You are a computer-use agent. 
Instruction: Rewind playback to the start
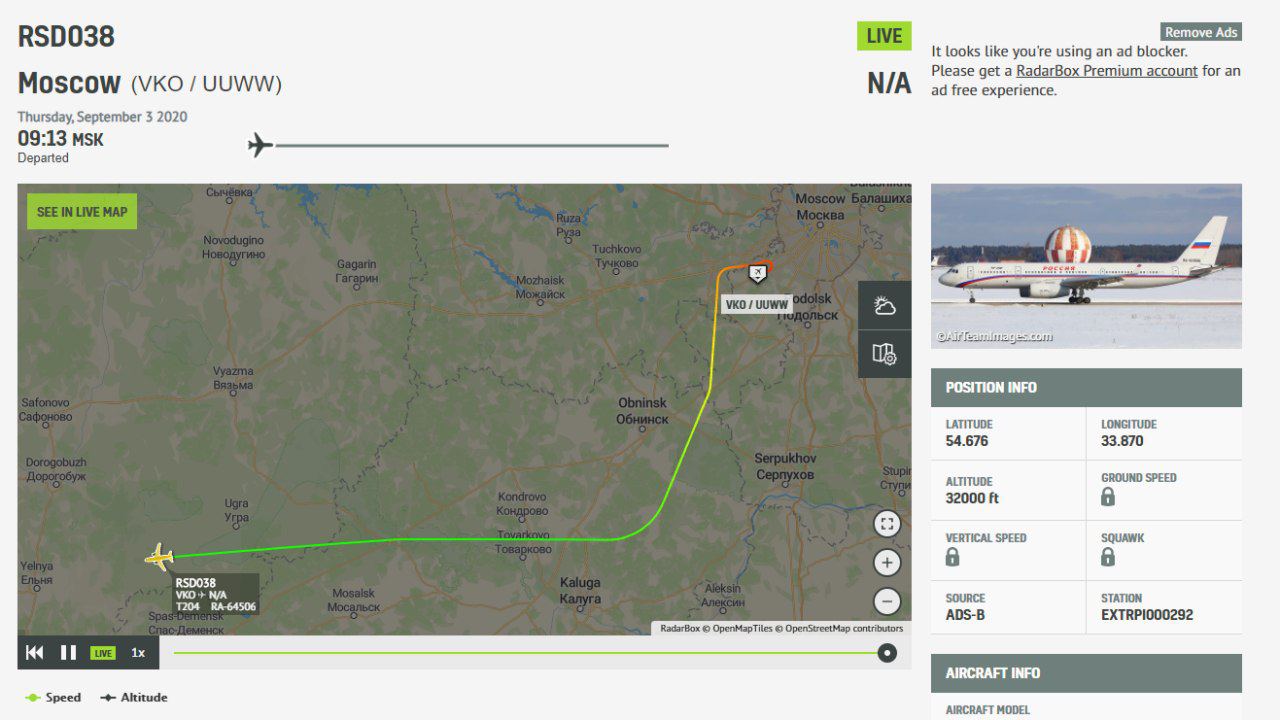point(34,653)
